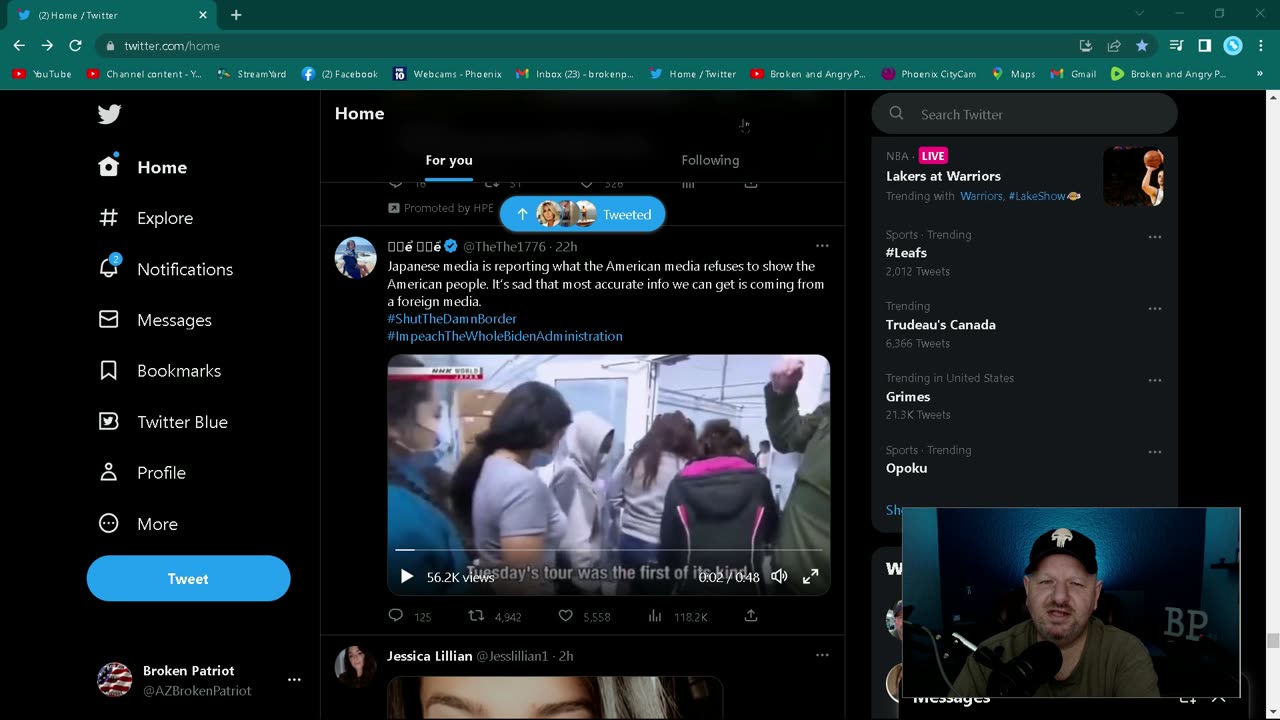Open more options for Opoku trend

pyautogui.click(x=1155, y=452)
